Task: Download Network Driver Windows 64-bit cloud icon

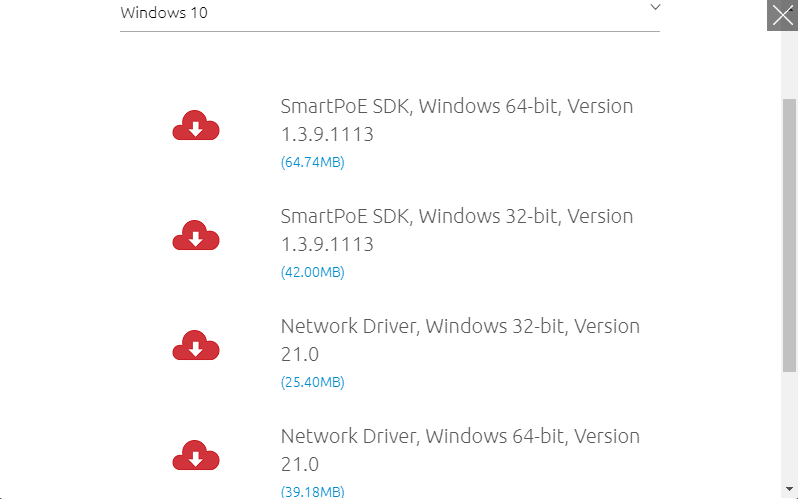Action: (196, 455)
